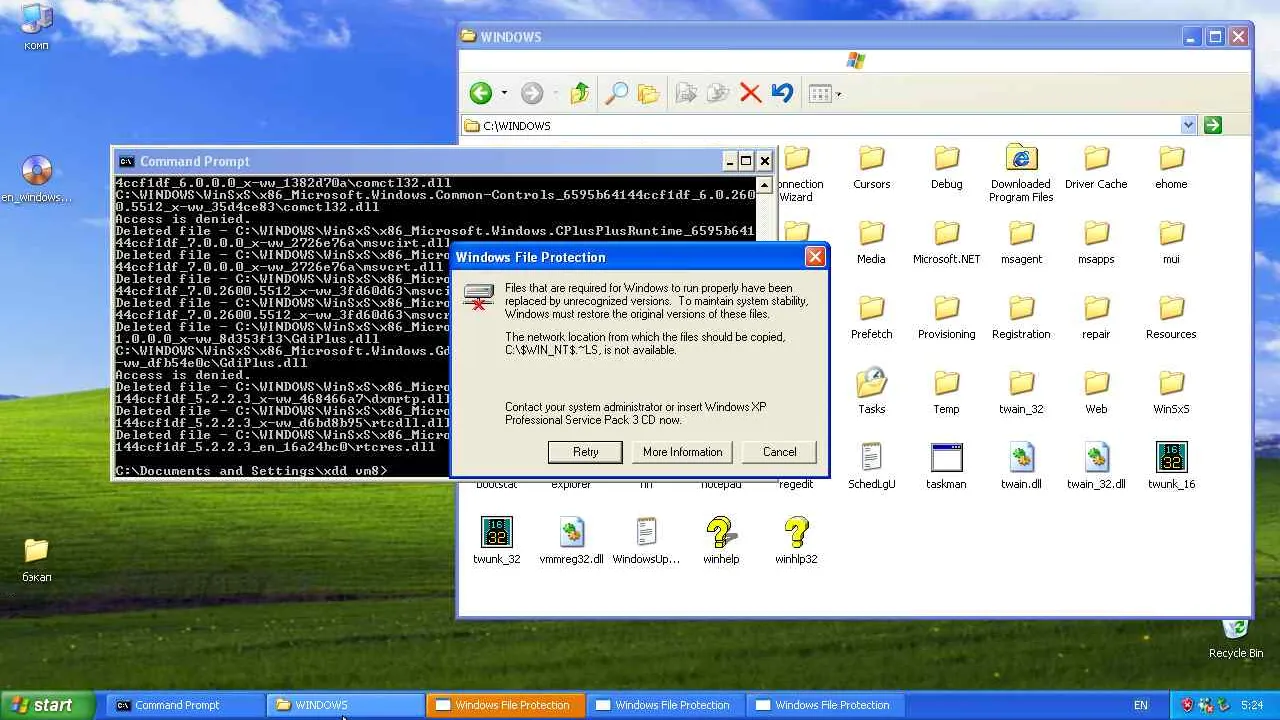Screen dimensions: 1280x720
Task: Select the комп desktop icon
Action: (36, 27)
